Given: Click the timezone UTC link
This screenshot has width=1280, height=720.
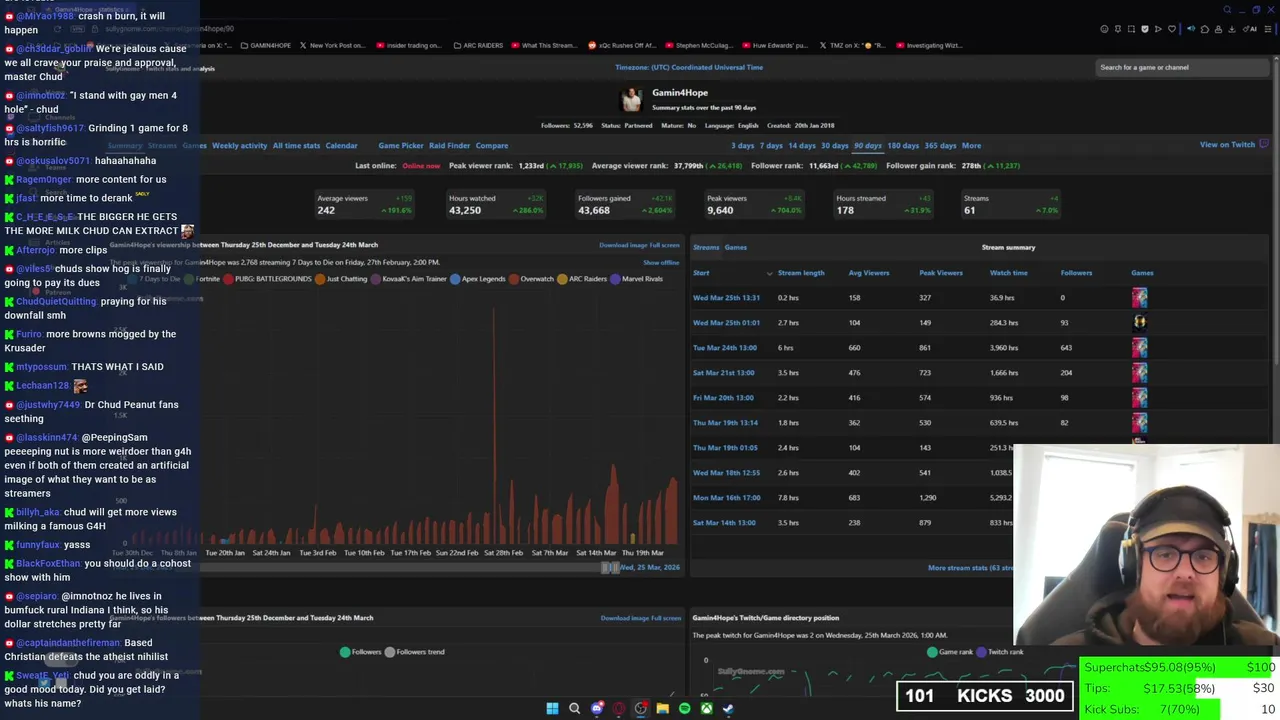Looking at the screenshot, I should pos(689,67).
